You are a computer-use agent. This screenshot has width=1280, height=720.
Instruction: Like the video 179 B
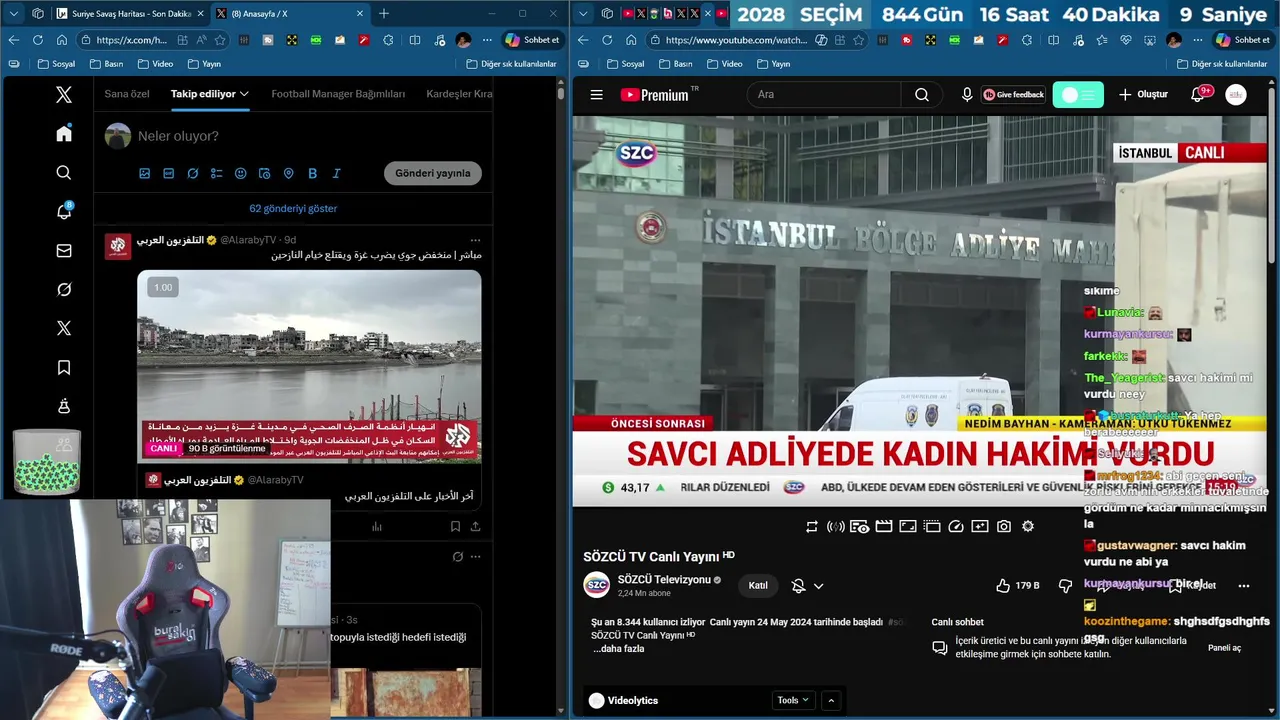(x=1018, y=586)
